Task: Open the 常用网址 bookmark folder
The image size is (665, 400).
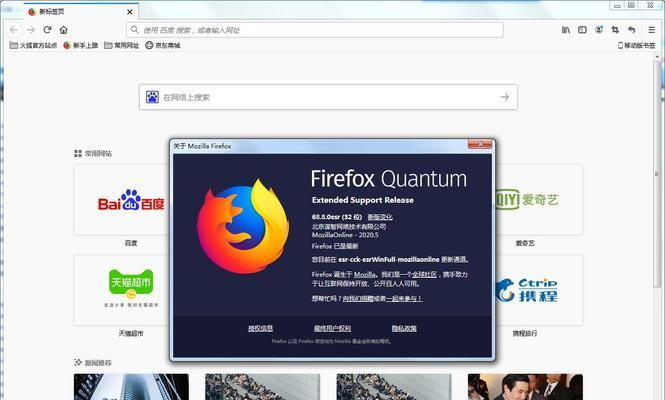Action: (x=122, y=45)
